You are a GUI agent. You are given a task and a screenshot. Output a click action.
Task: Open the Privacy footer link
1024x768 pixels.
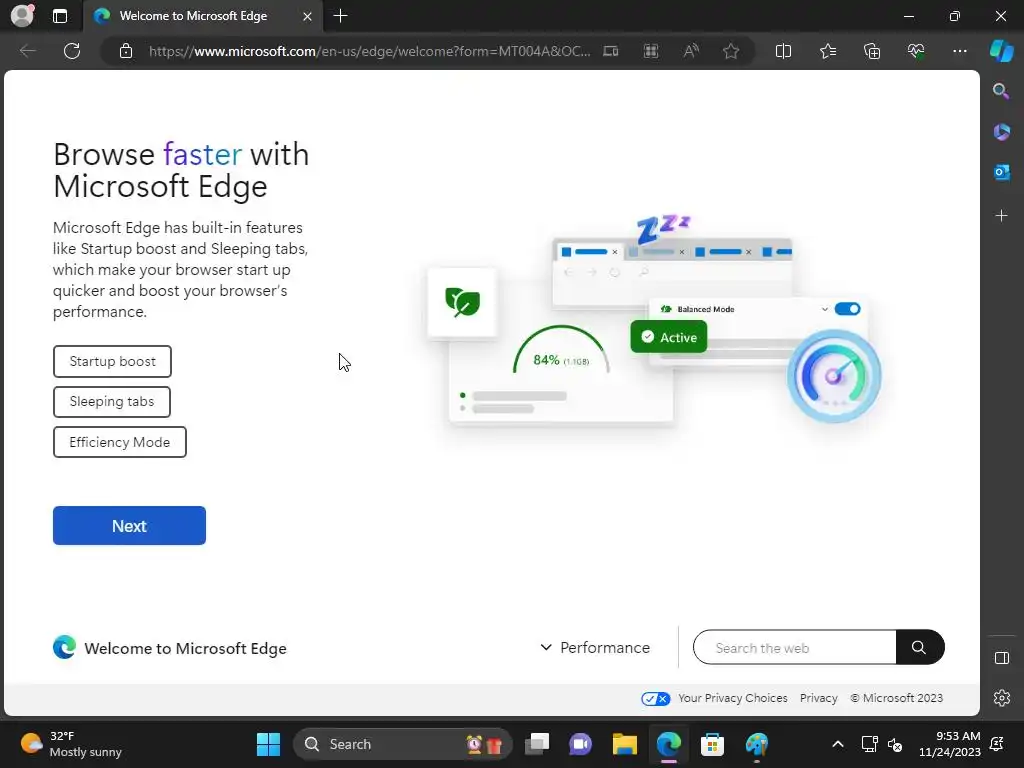(818, 698)
